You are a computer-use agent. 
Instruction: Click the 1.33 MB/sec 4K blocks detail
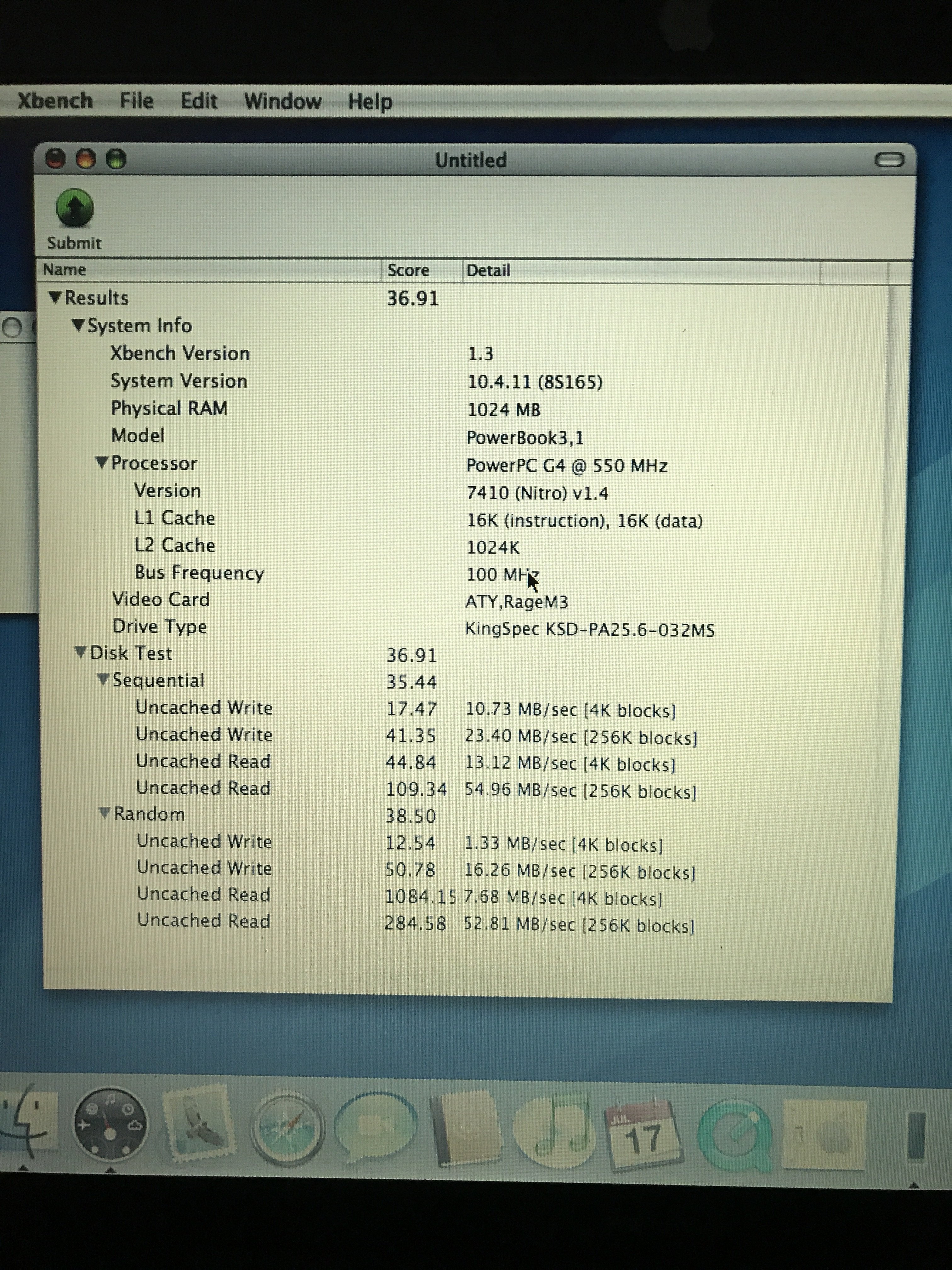click(564, 844)
